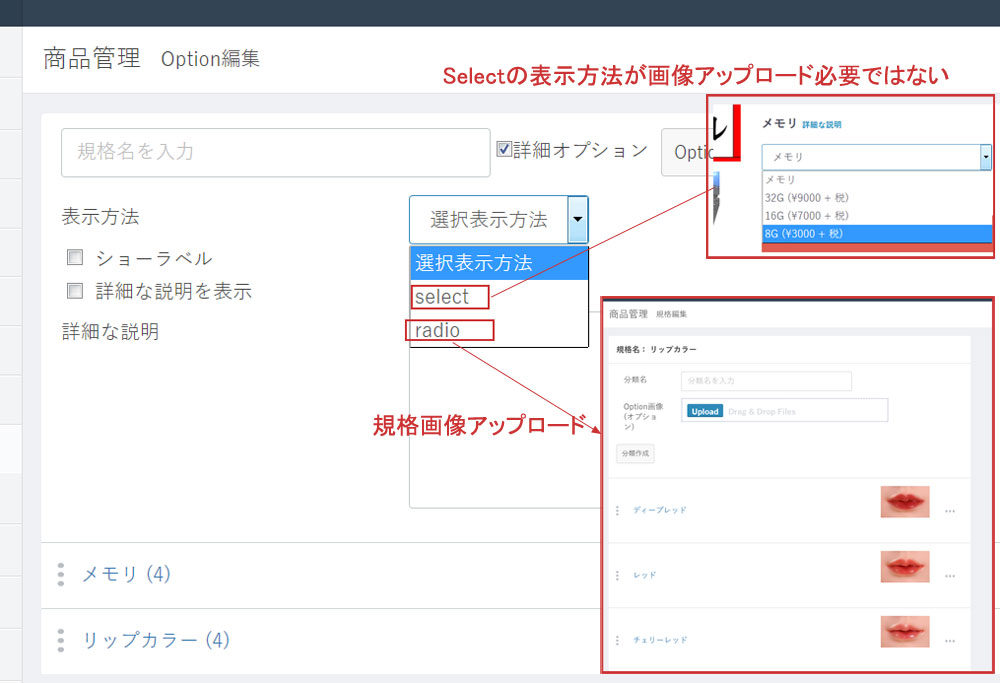This screenshot has height=683, width=1000.
Task: Click drag handle of ディープレッド row
Action: [x=617, y=510]
